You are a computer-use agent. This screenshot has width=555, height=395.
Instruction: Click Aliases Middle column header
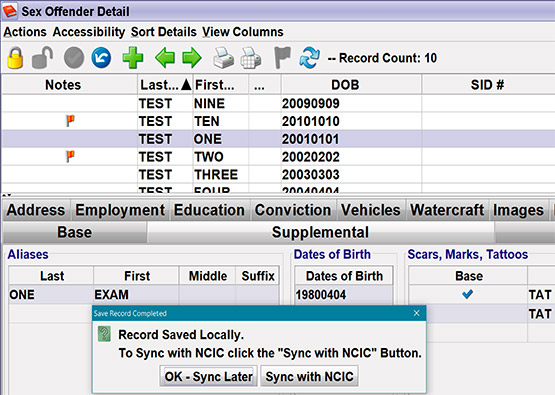click(x=208, y=276)
